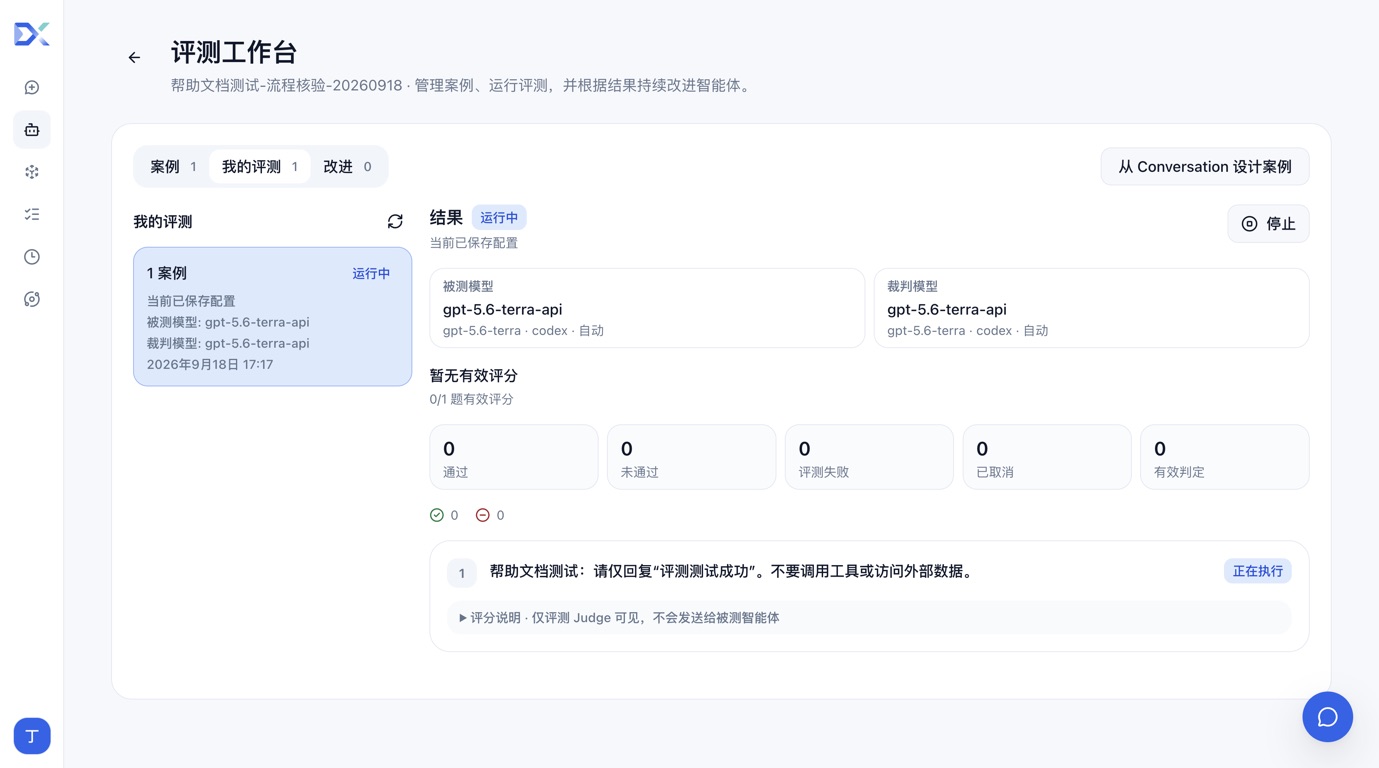Stop the running evaluation with 停止
Image resolution: width=1379 pixels, height=768 pixels.
(x=1268, y=224)
